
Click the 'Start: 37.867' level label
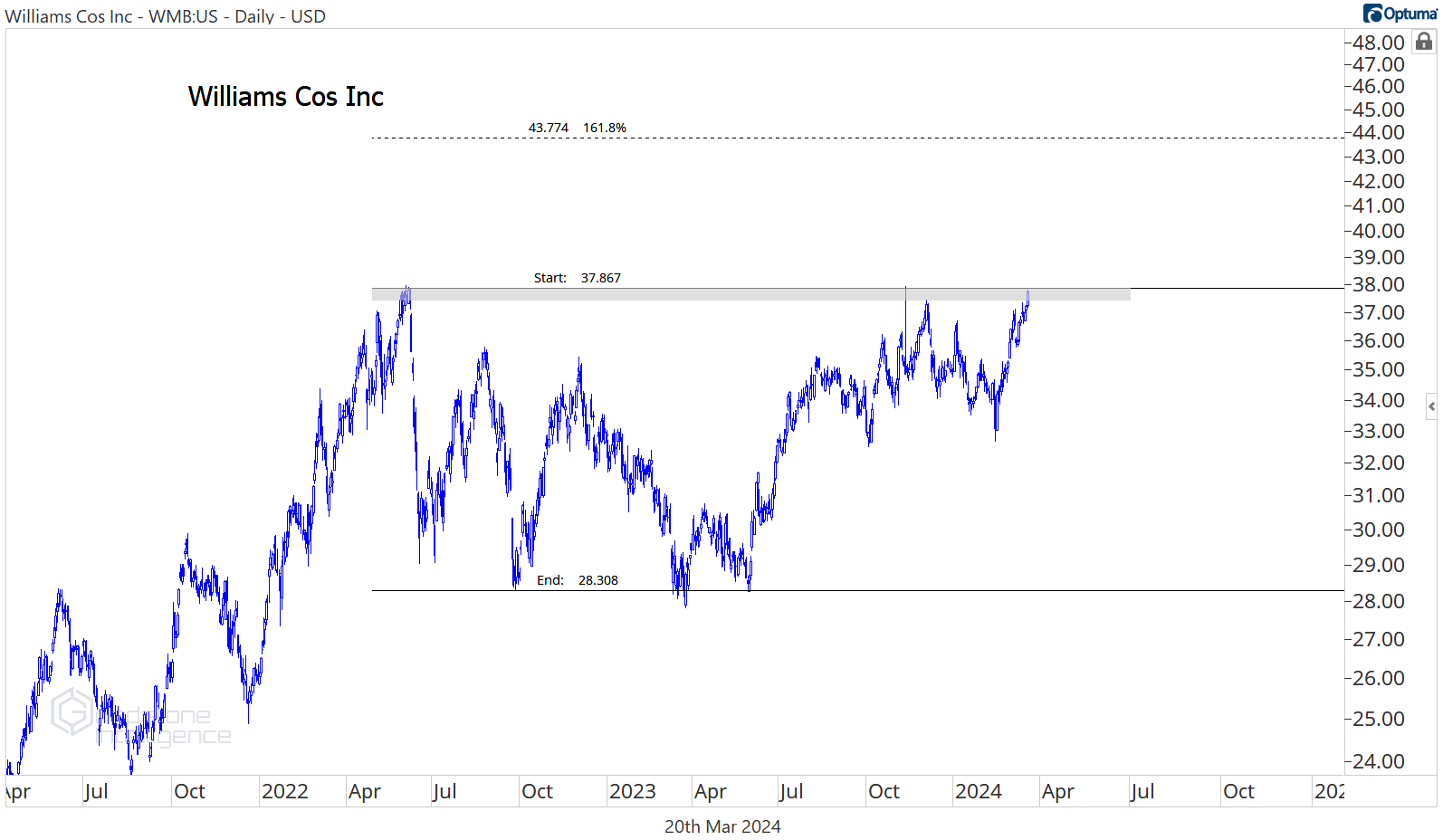click(x=578, y=278)
